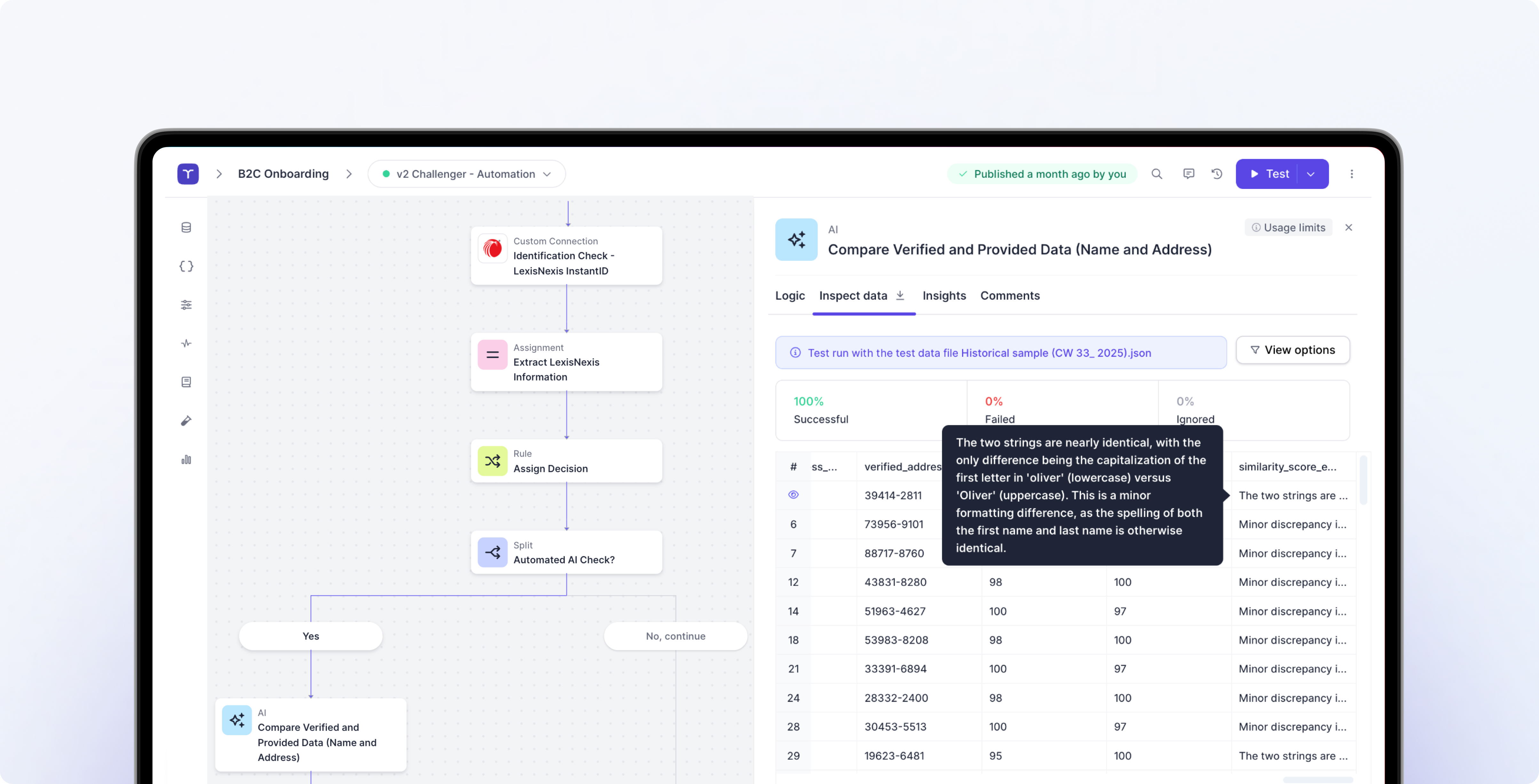
Task: Download inspect data via arrow icon
Action: pos(900,295)
